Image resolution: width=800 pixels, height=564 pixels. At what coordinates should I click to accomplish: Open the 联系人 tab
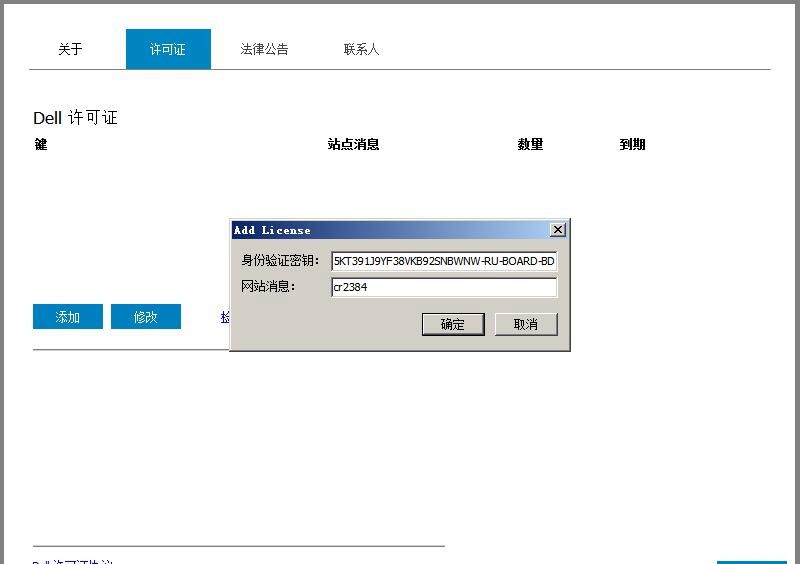click(x=361, y=49)
